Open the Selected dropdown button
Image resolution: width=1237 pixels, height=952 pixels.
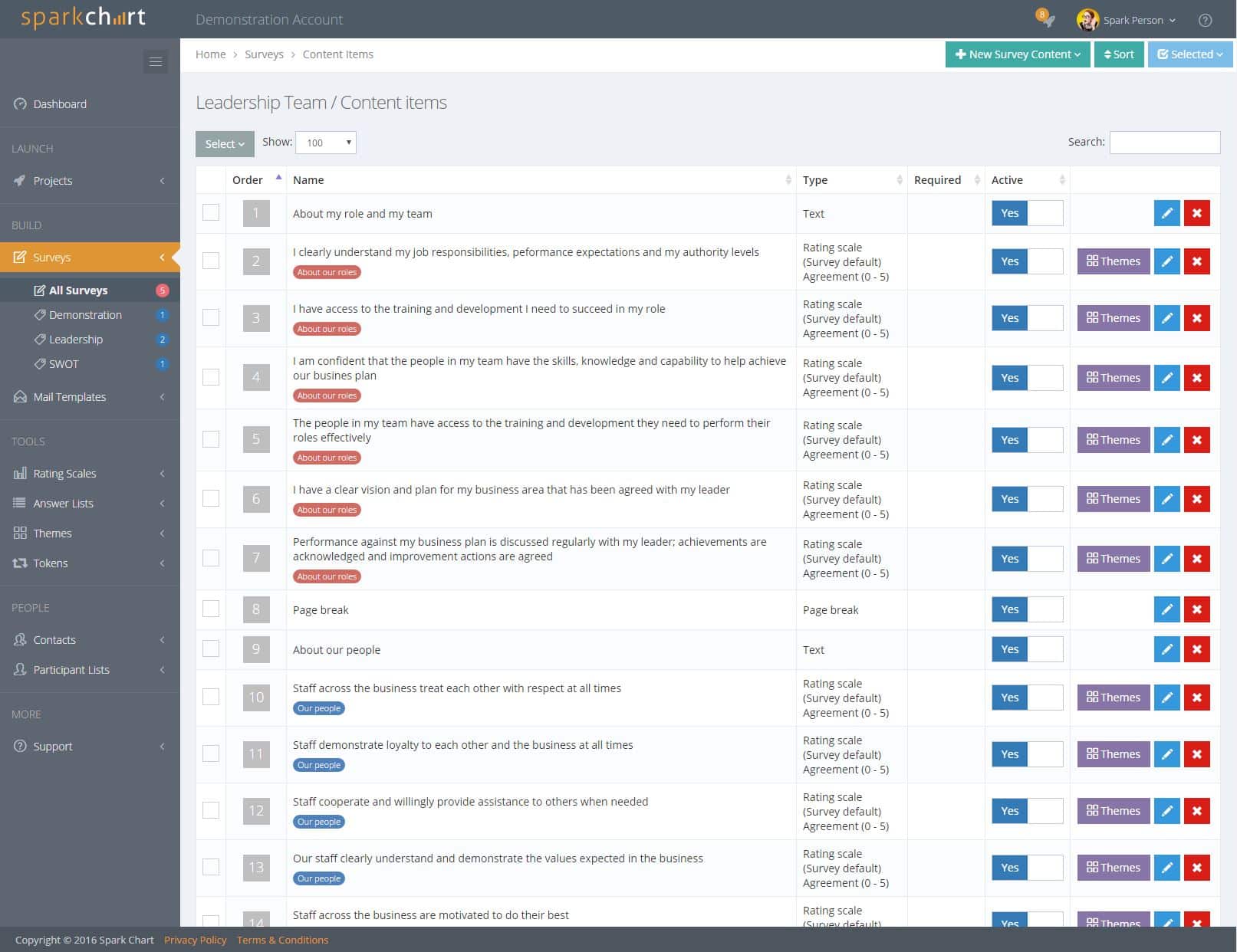1190,54
